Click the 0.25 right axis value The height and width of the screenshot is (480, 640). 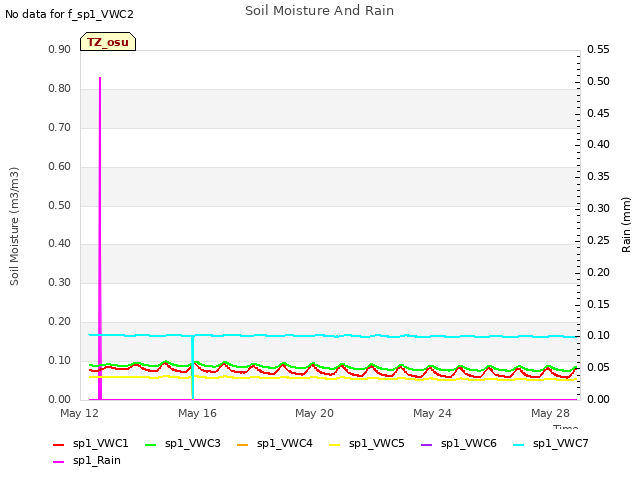(x=598, y=240)
